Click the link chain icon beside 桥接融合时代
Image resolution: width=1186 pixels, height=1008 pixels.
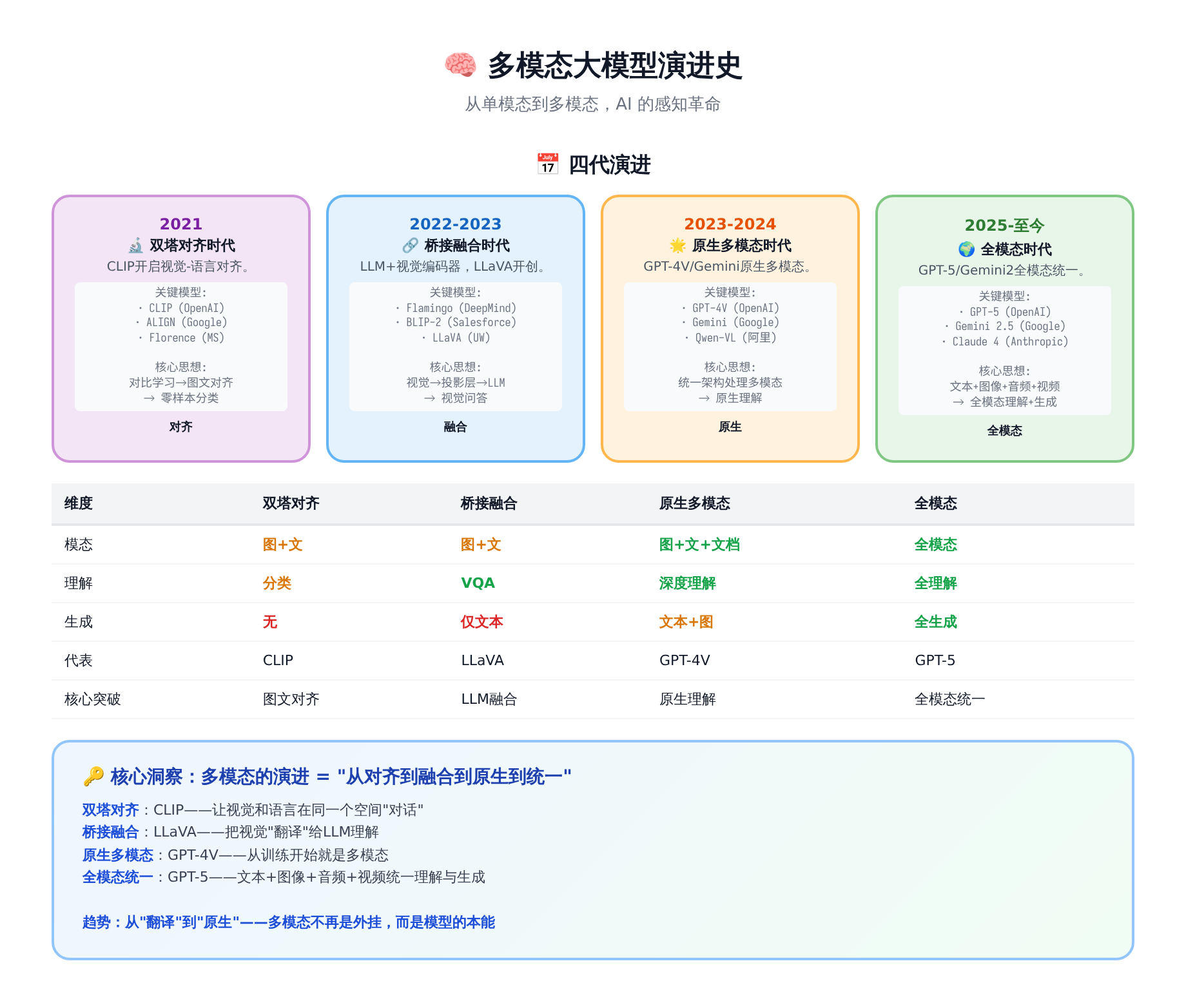(x=410, y=246)
